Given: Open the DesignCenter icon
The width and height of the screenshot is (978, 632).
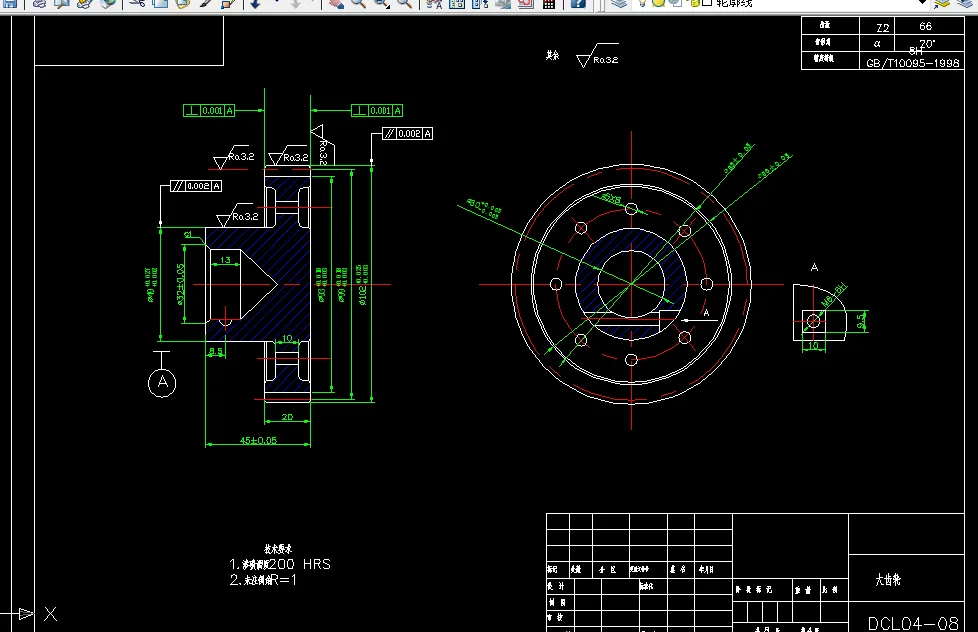Looking at the screenshot, I should [457, 3].
